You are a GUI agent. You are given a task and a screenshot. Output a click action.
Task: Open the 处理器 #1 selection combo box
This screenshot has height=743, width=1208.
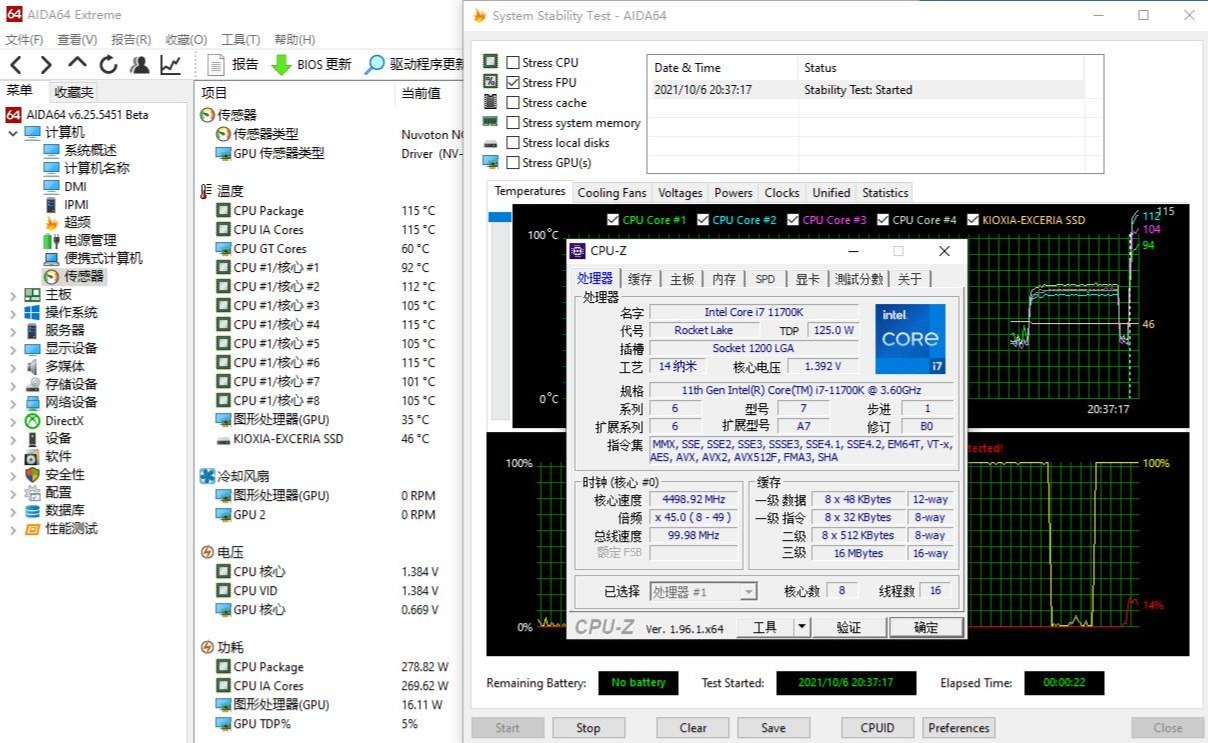click(703, 591)
